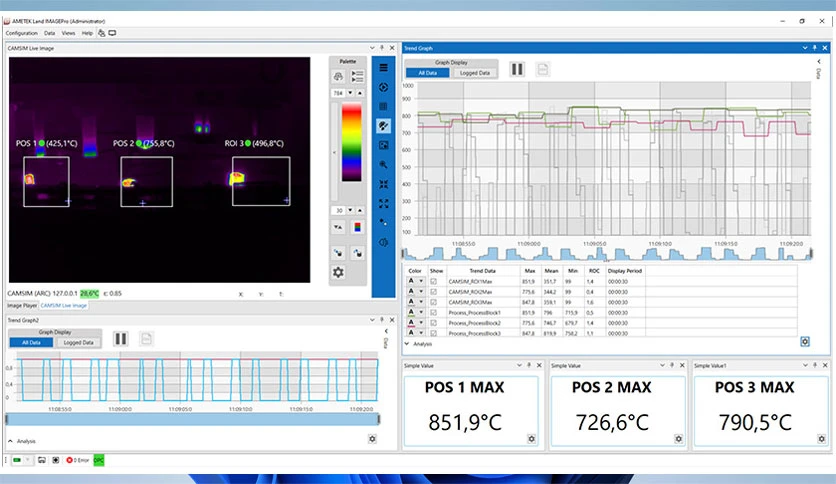Click the expand fullscreen arrows icon
The width and height of the screenshot is (836, 484).
point(383,203)
